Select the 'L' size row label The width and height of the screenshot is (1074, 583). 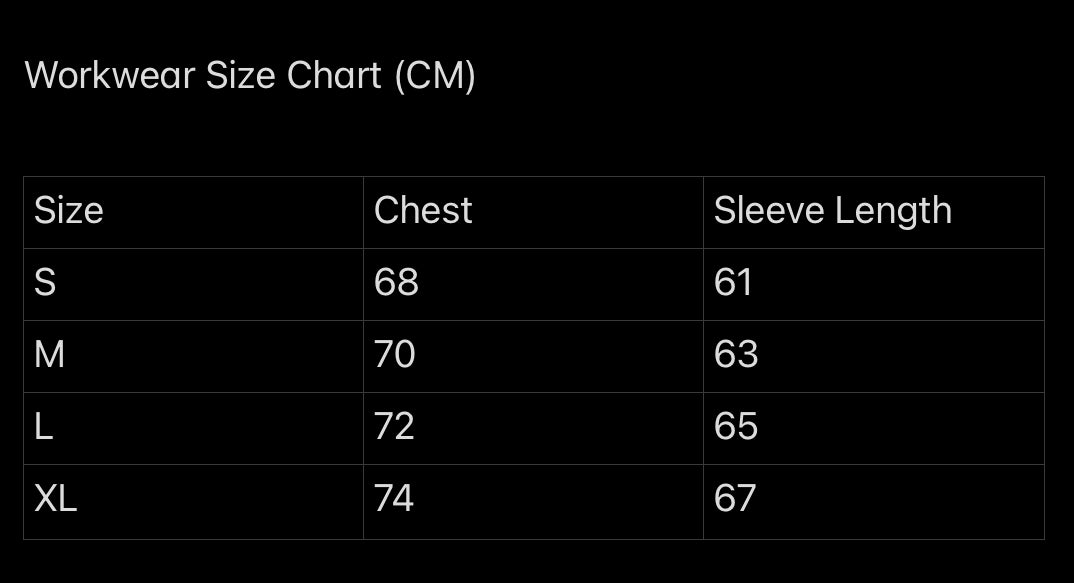(x=43, y=427)
